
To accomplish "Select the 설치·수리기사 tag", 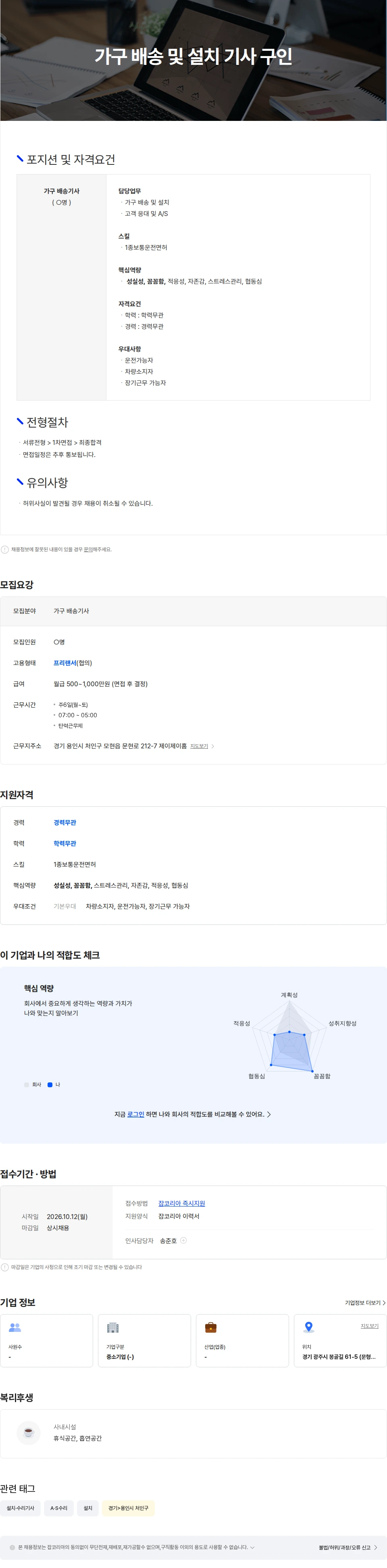I will [21, 1508].
